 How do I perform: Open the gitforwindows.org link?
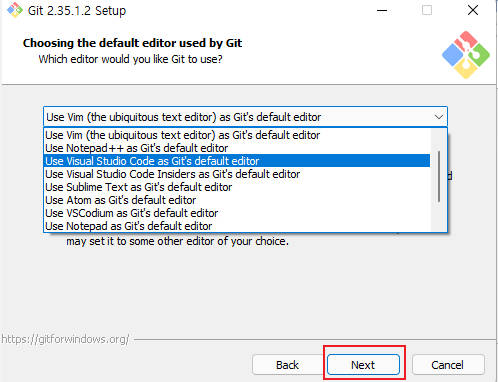point(65,339)
